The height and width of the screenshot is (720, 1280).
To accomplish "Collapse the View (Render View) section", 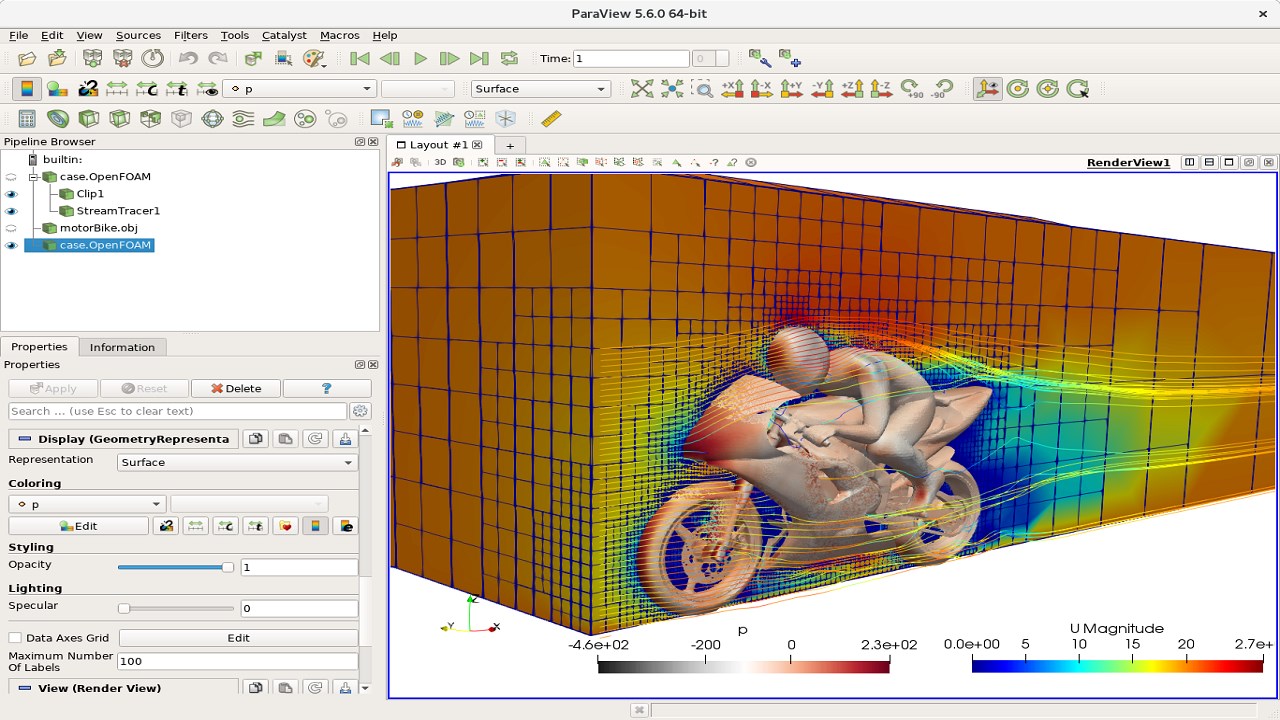I will (123, 688).
